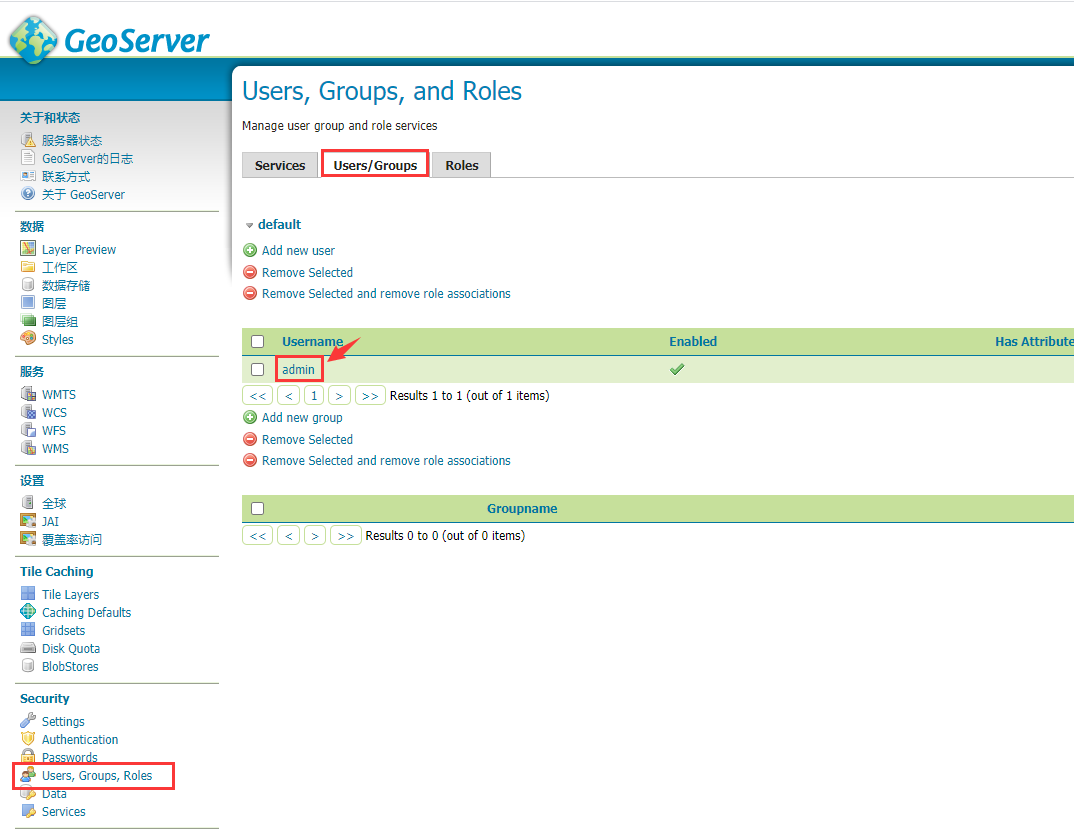
Task: Open Gridsets configuration
Action: click(x=62, y=630)
